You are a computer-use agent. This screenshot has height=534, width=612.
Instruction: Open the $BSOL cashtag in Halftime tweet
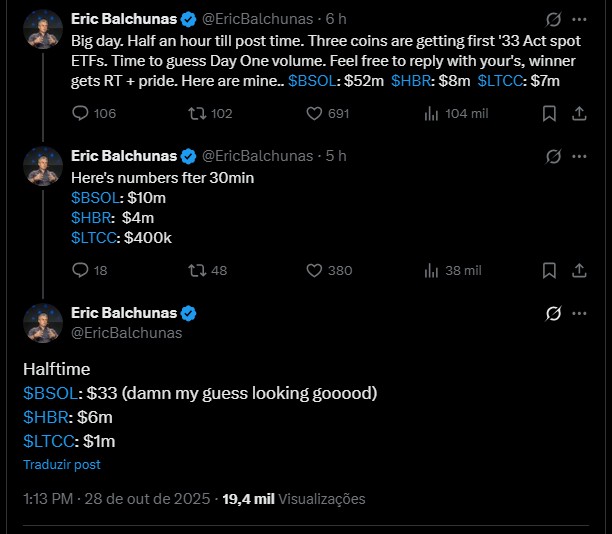pyautogui.click(x=51, y=393)
